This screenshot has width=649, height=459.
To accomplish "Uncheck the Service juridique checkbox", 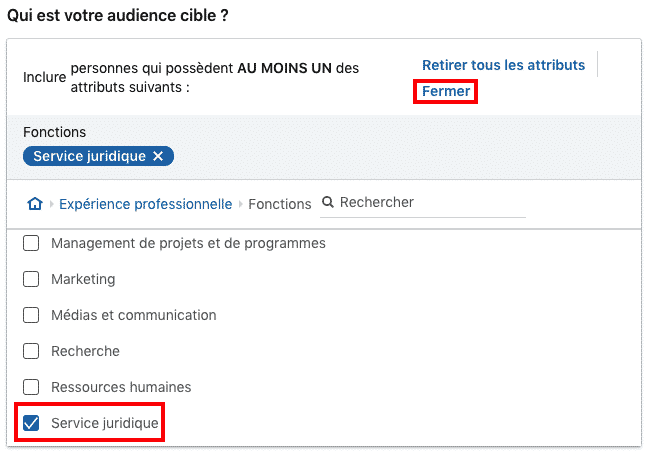I will coord(31,423).
